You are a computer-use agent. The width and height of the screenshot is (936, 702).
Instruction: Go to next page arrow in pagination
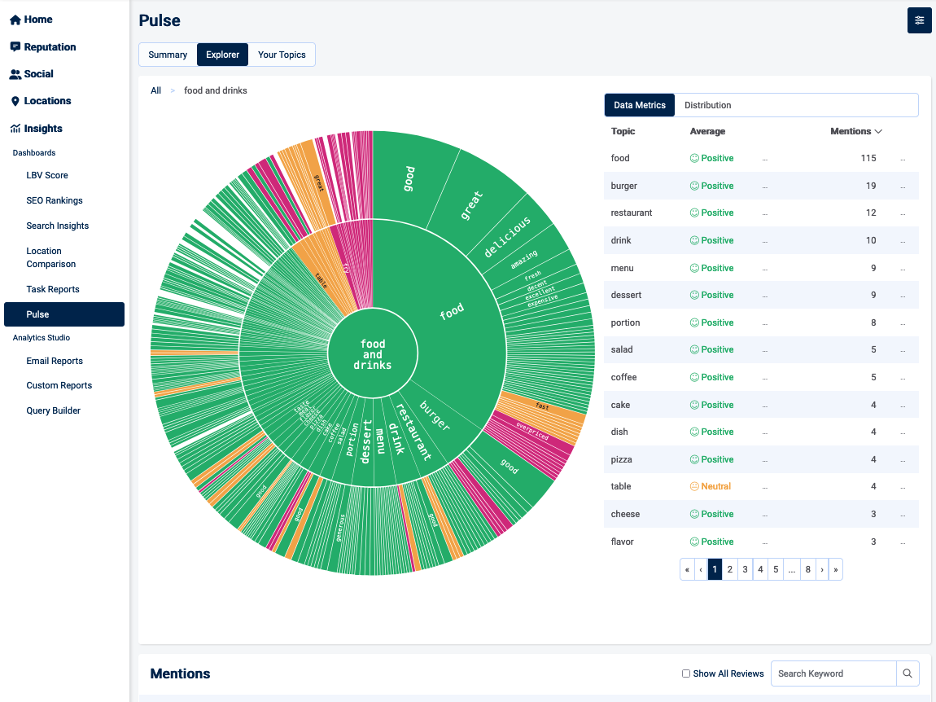coord(822,570)
